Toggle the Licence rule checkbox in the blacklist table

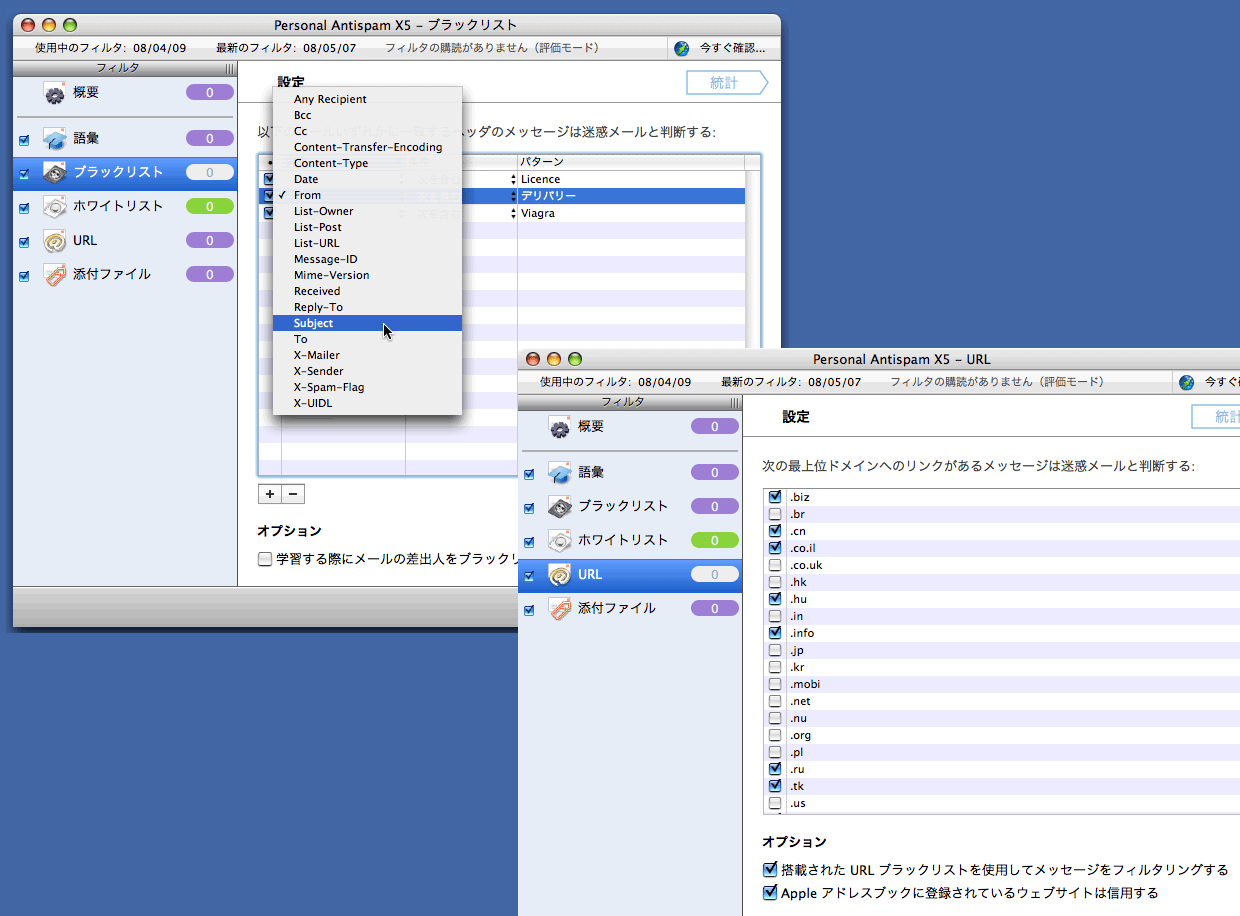268,179
